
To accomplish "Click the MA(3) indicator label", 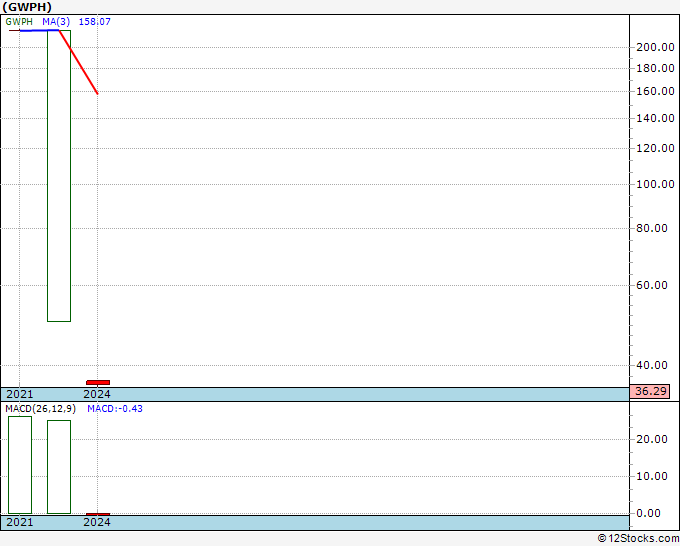I will point(56,22).
